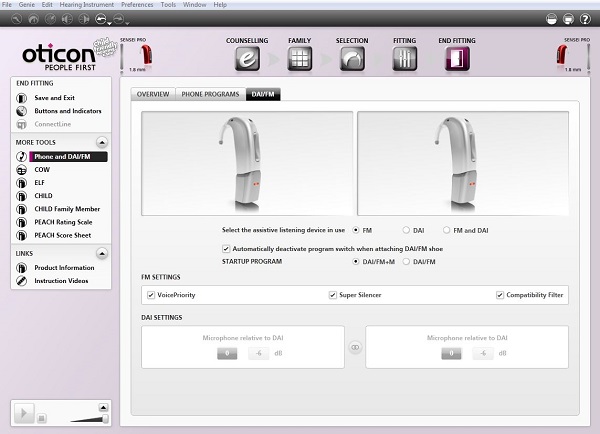Go to the Family step icon
This screenshot has width=600, height=434.
[299, 58]
